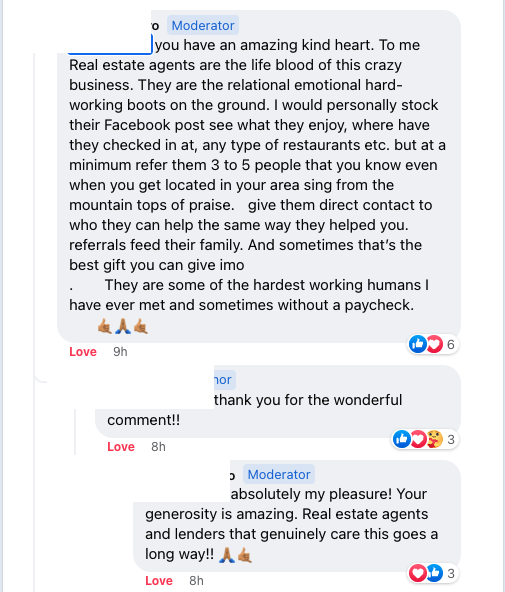Click the thumbs-up reaction icon on first comment
Screen dimensions: 505x592
pos(418,344)
